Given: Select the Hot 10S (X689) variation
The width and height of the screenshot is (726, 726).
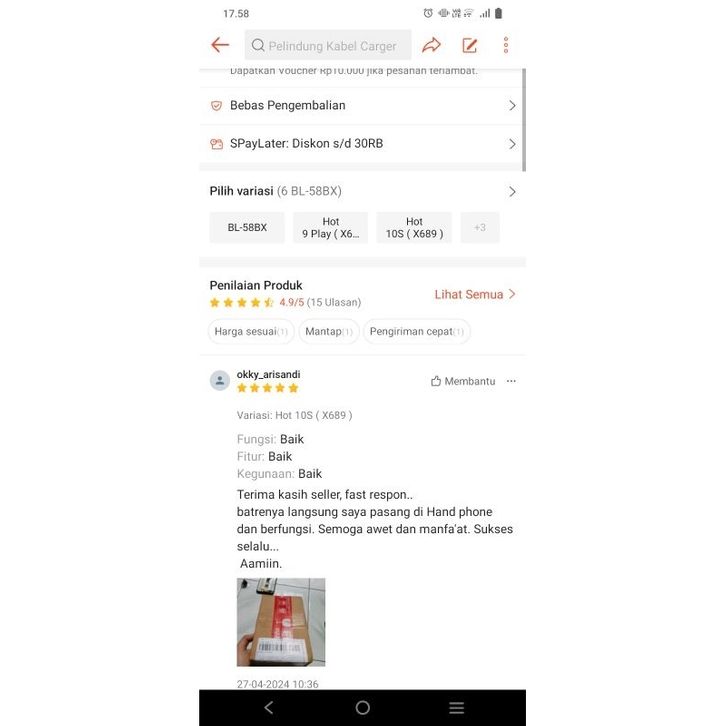Looking at the screenshot, I should (x=414, y=227).
